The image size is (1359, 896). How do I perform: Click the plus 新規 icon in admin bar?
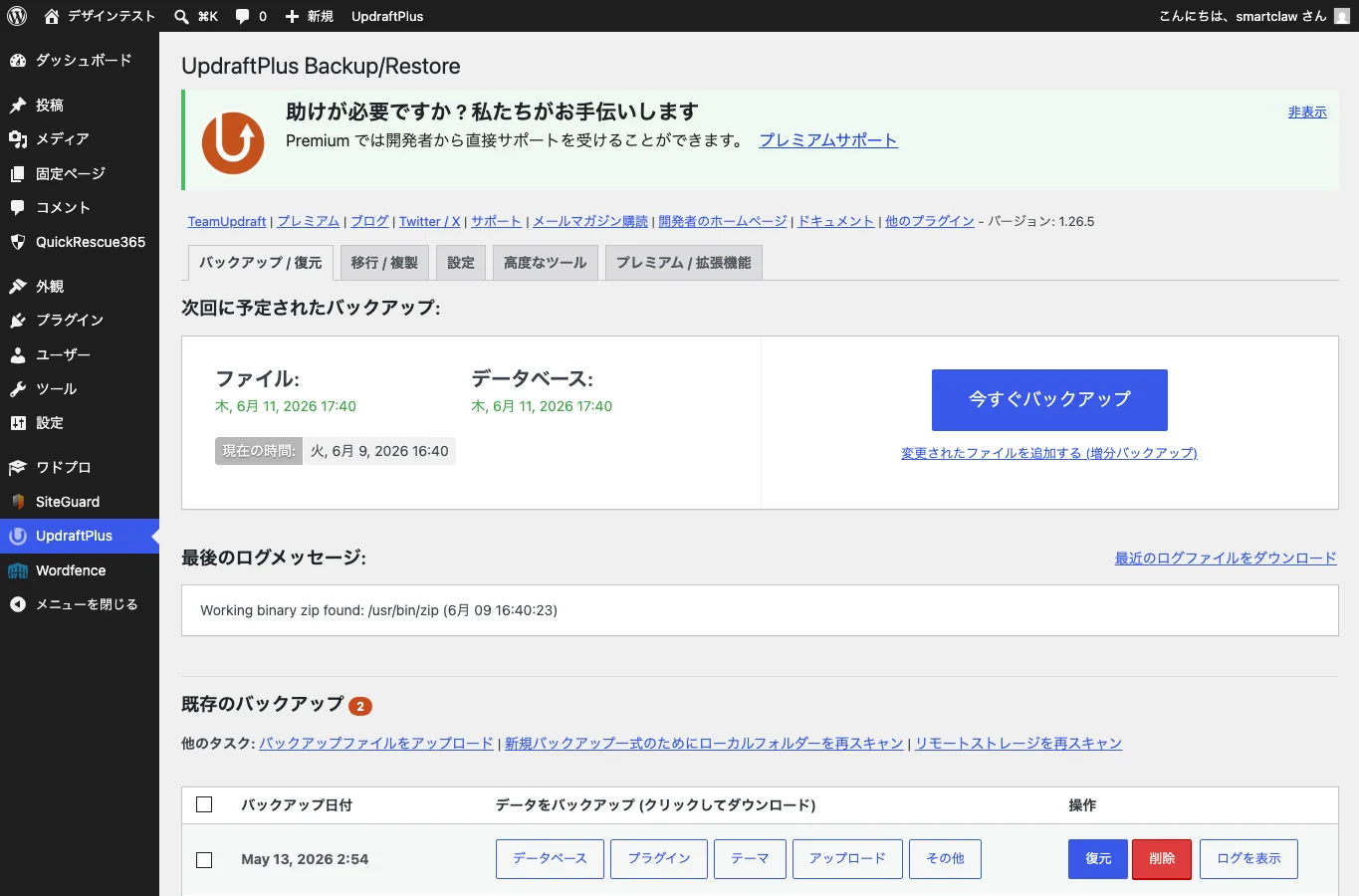pyautogui.click(x=292, y=16)
